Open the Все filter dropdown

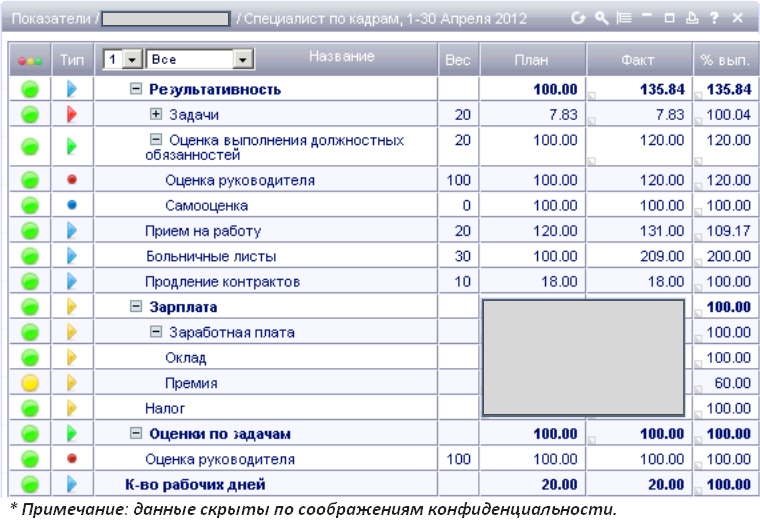click(200, 60)
